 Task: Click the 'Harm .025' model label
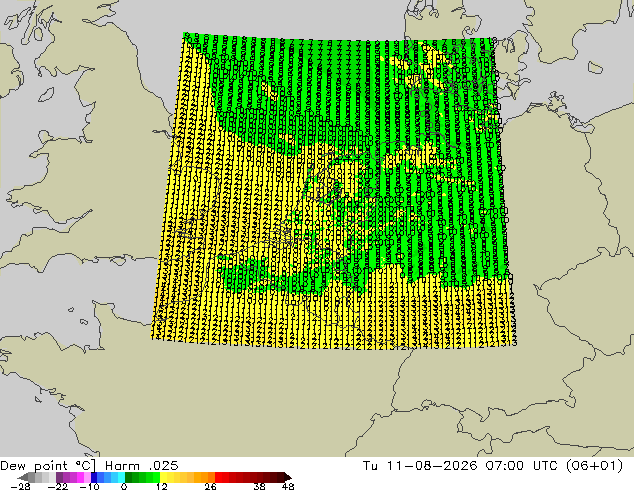click(x=142, y=466)
